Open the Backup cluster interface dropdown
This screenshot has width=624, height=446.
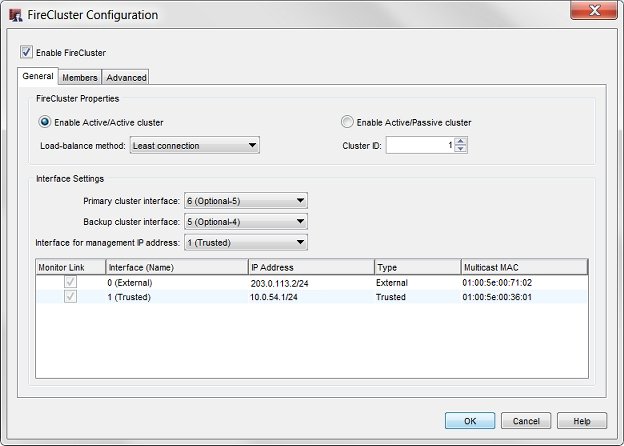coord(246,222)
